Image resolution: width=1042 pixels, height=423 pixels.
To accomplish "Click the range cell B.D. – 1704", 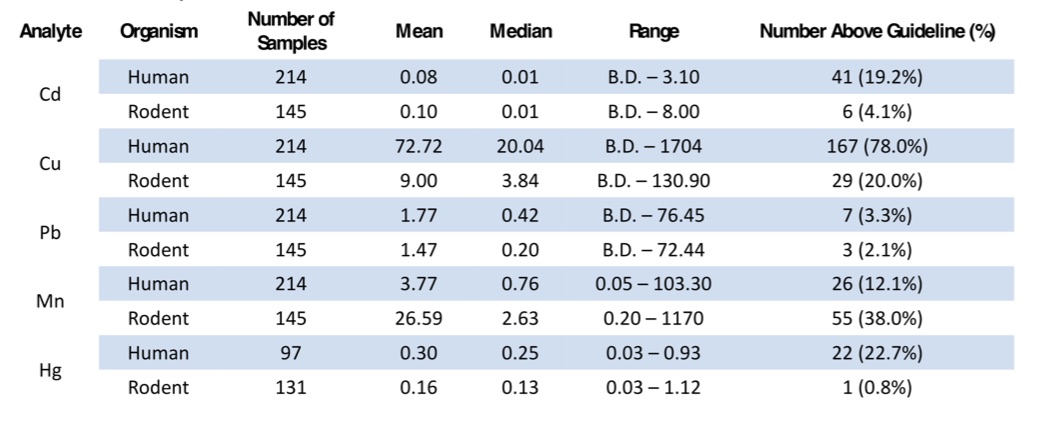I will (x=654, y=147).
